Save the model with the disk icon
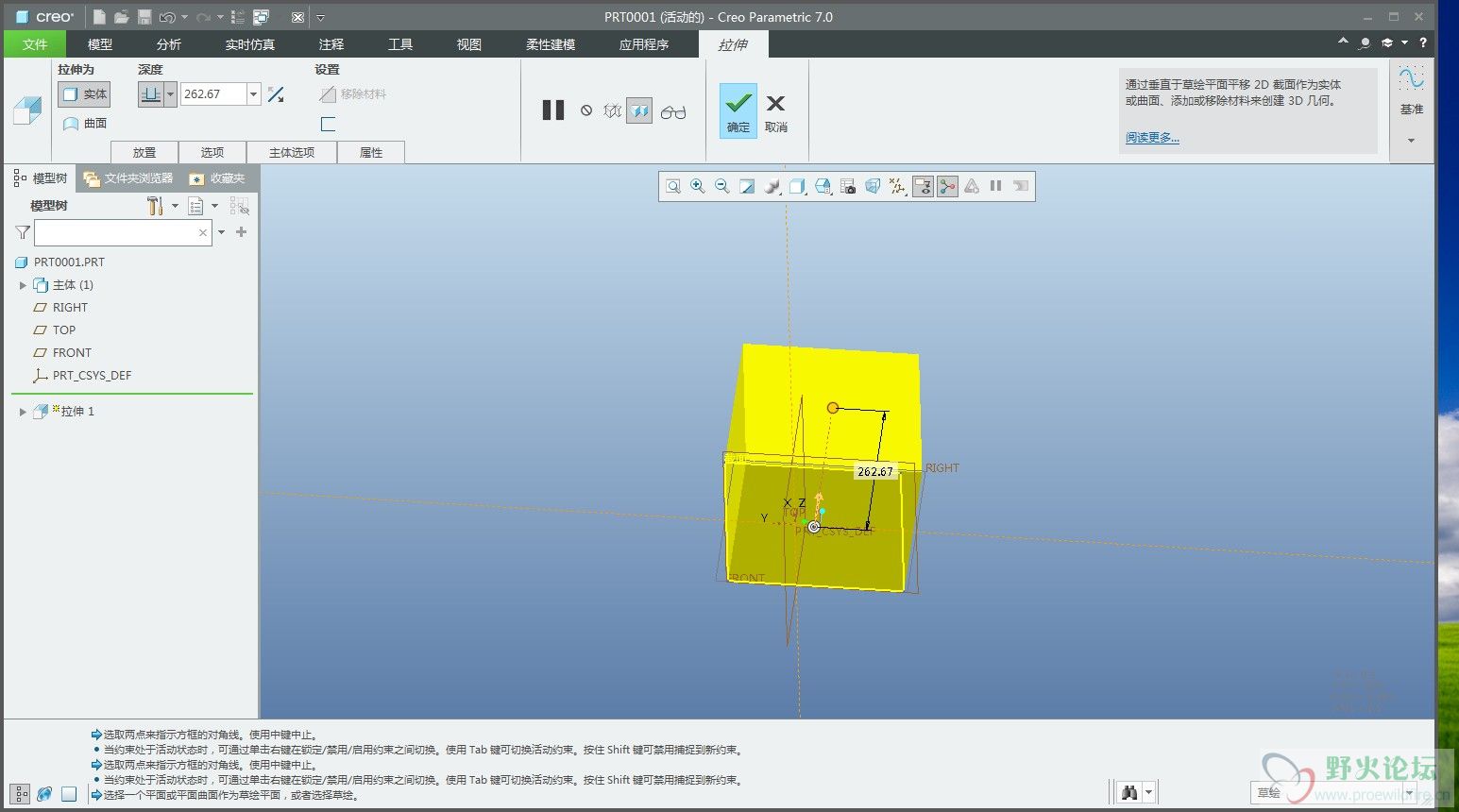This screenshot has height=812, width=1459. [144, 17]
